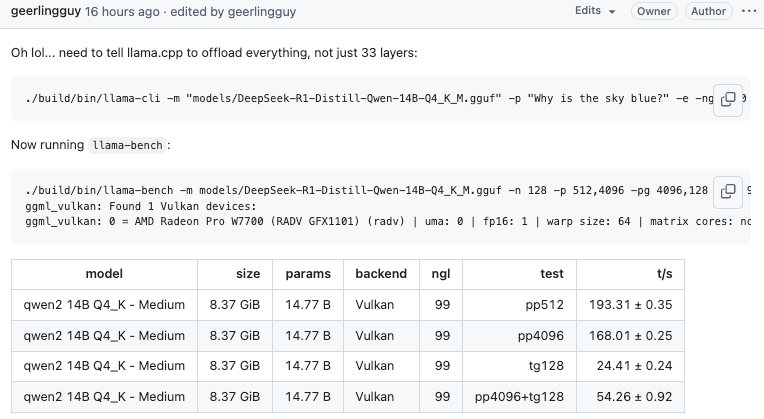Click the Owner badge
The height and width of the screenshot is (419, 764).
(x=654, y=11)
